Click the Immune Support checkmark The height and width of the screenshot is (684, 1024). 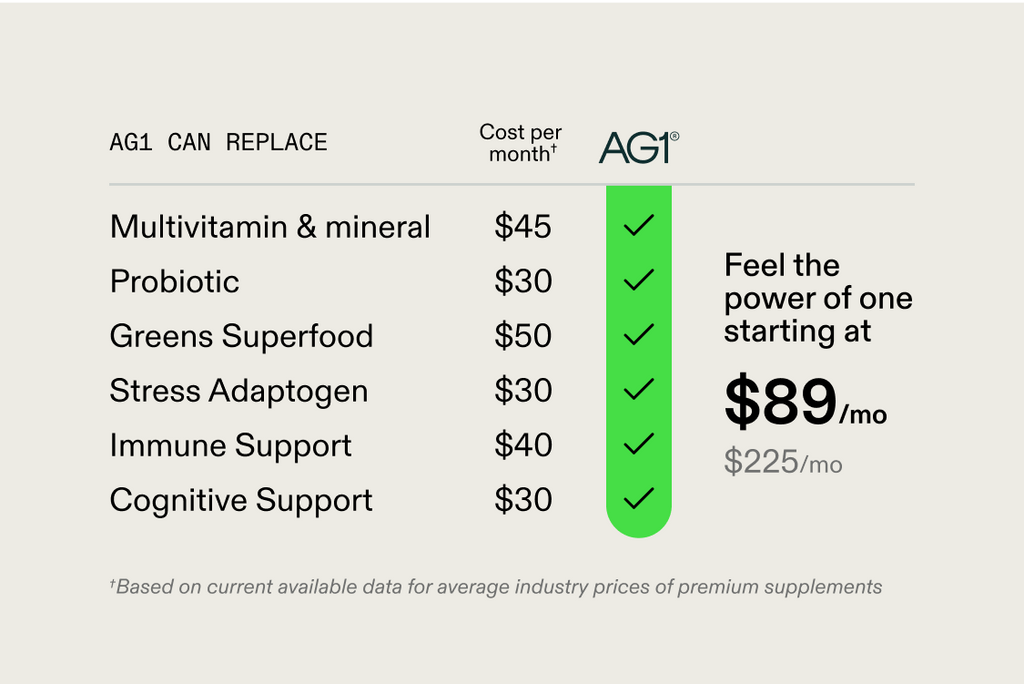click(639, 444)
